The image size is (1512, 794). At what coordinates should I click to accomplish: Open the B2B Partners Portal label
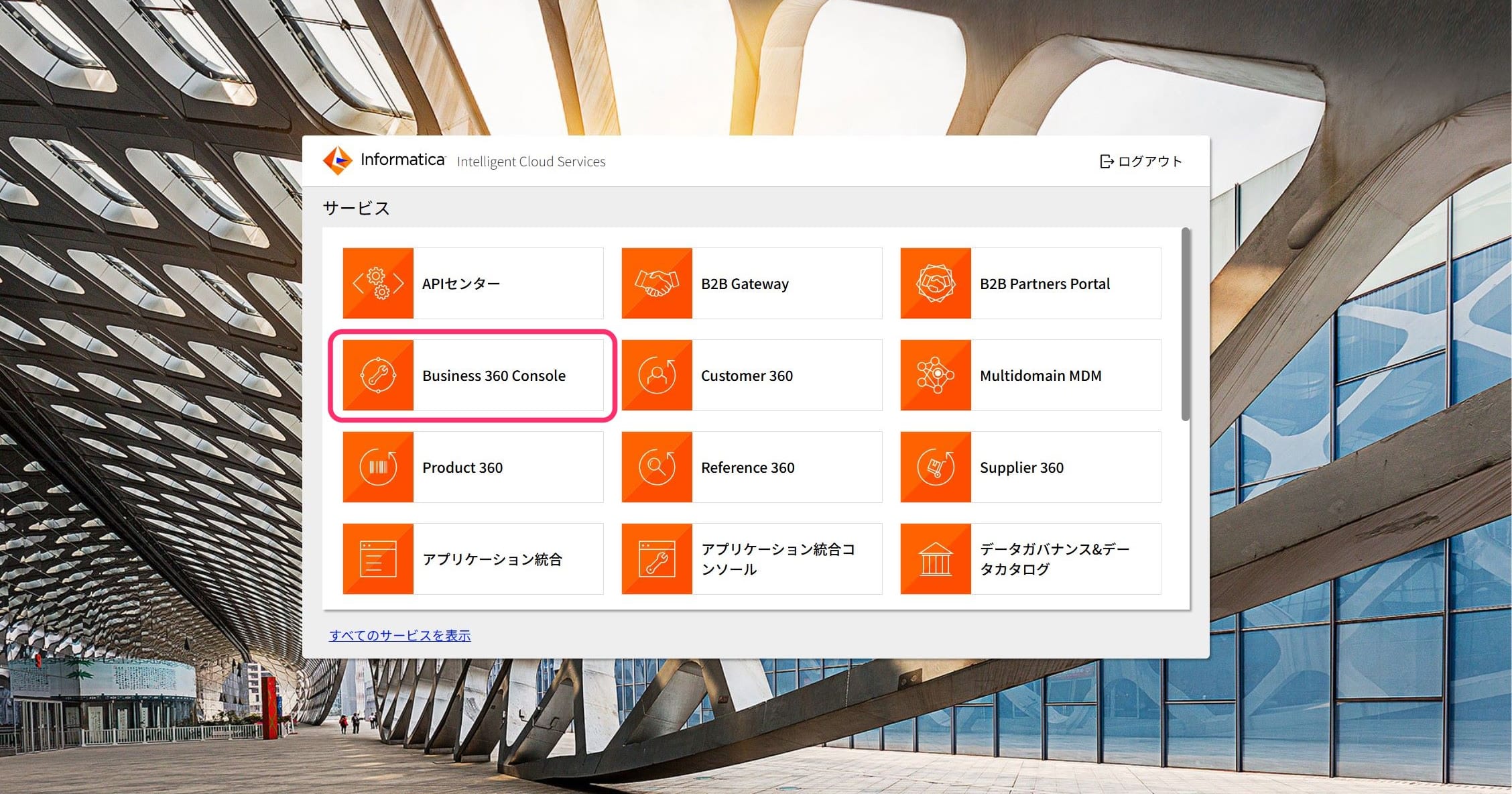(x=1045, y=284)
